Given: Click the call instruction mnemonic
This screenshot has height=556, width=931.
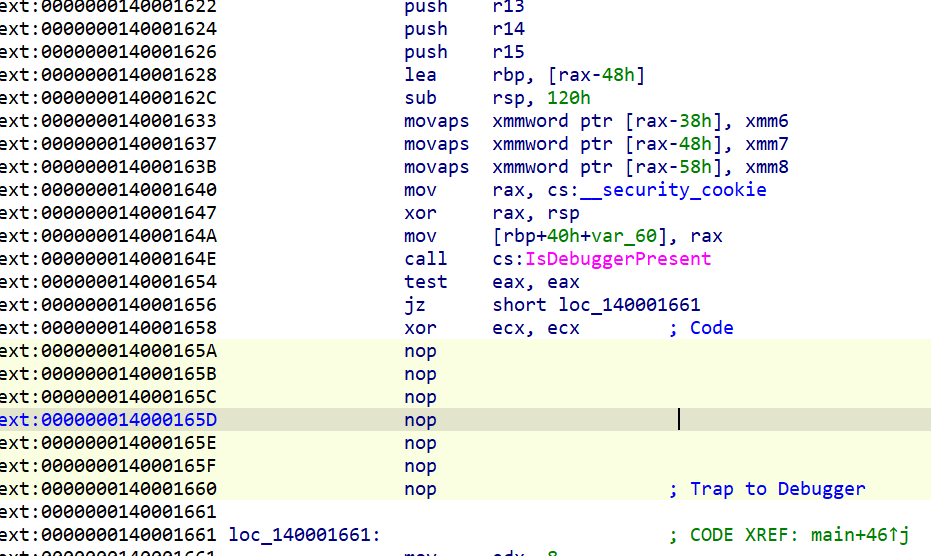Looking at the screenshot, I should (425, 259).
